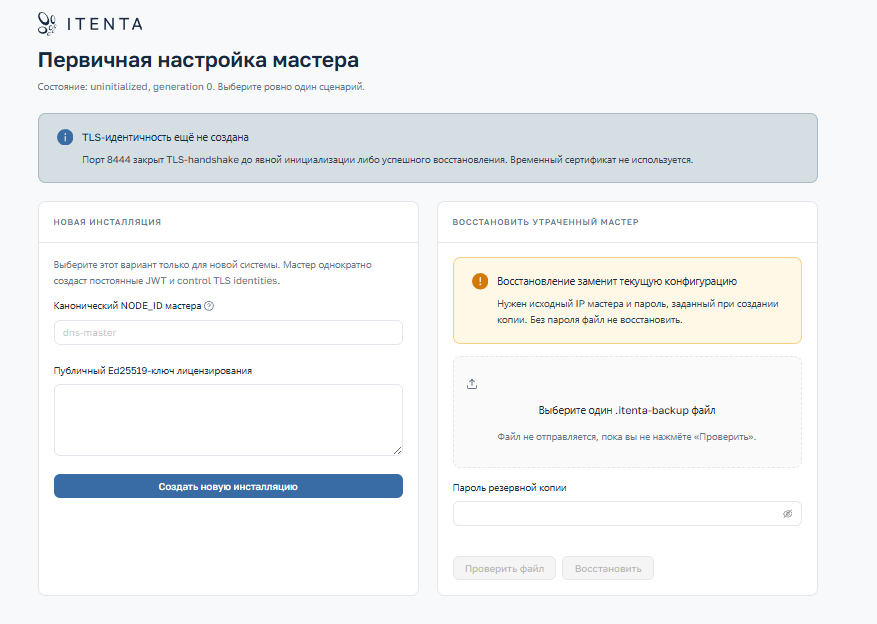
Task: Toggle backup password visibility eye icon
Action: click(x=788, y=514)
